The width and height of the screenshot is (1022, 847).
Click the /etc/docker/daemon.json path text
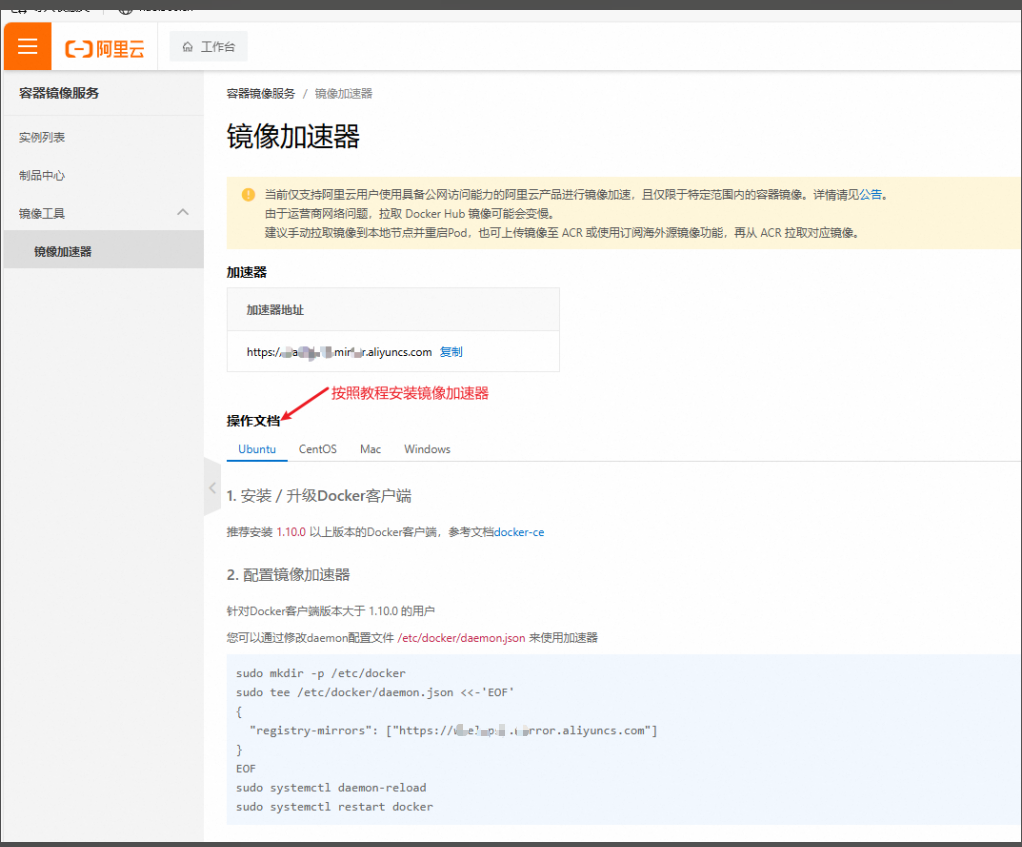click(461, 638)
